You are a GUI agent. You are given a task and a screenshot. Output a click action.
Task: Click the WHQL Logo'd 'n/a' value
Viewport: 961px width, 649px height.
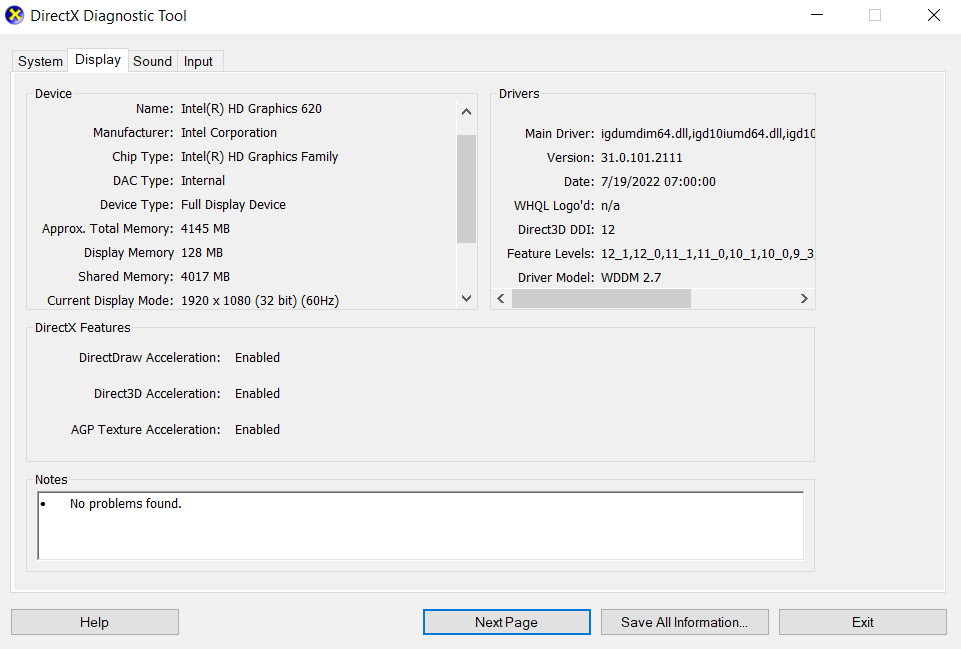coord(610,206)
